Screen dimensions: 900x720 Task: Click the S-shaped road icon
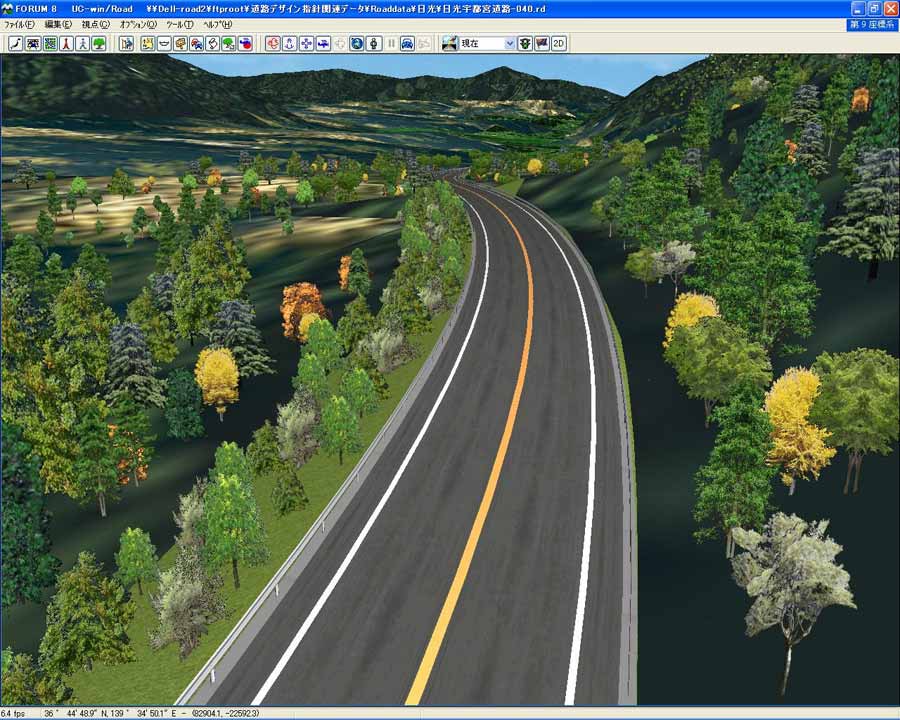click(x=212, y=44)
